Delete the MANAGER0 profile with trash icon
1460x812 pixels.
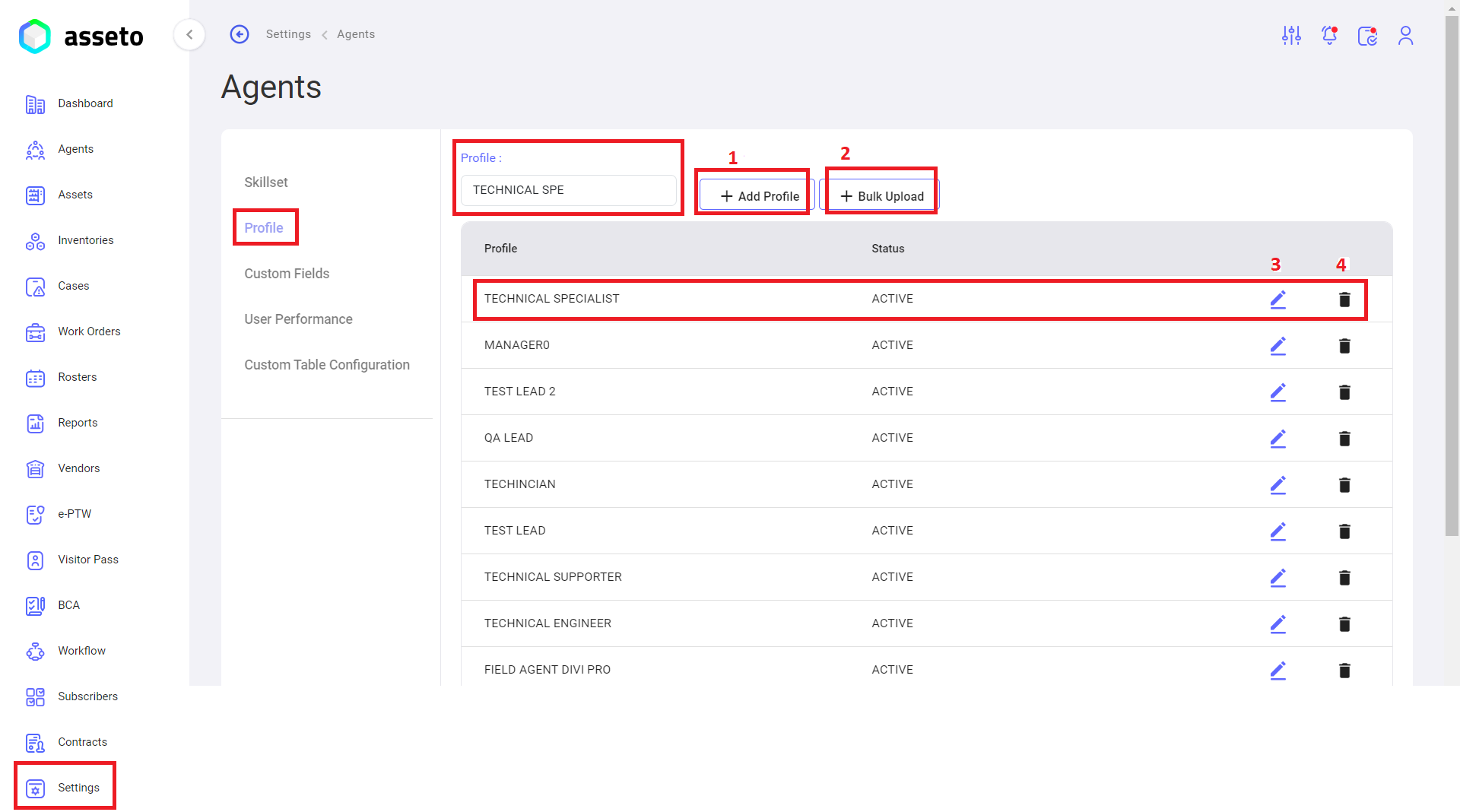click(x=1344, y=346)
